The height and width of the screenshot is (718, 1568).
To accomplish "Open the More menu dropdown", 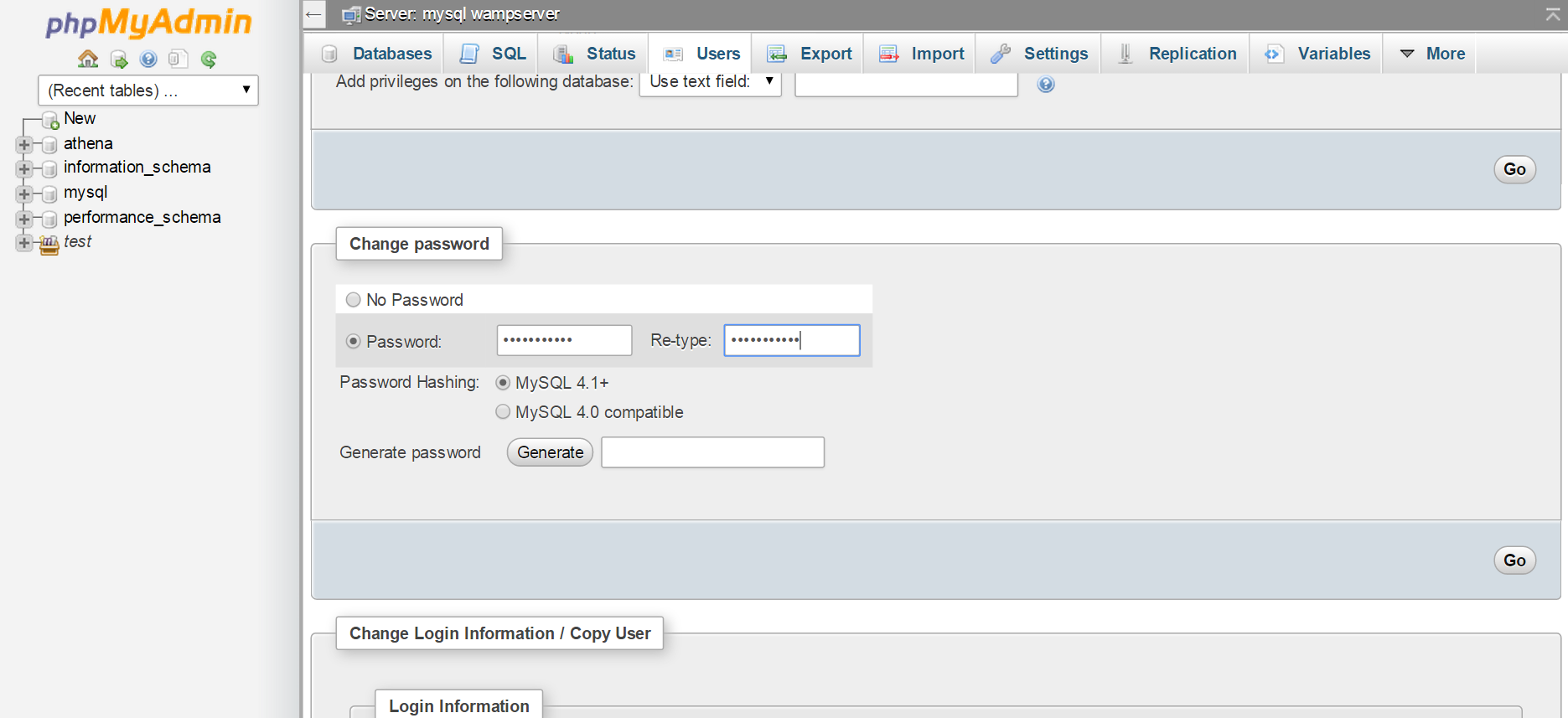I will [1431, 54].
